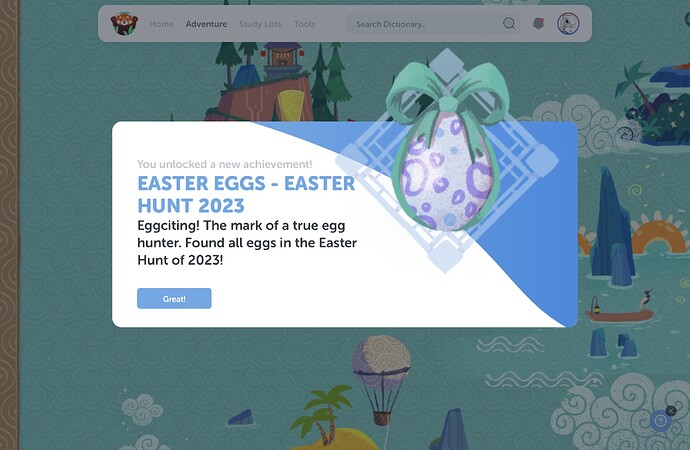This screenshot has height=450, width=690.
Task: Open the Adventure section
Action: (x=206, y=24)
